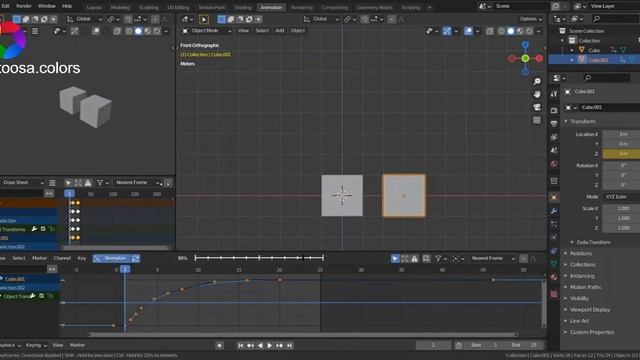Open Texture properties checker tab
Screen dimensions: 640x360
[x=554, y=294]
